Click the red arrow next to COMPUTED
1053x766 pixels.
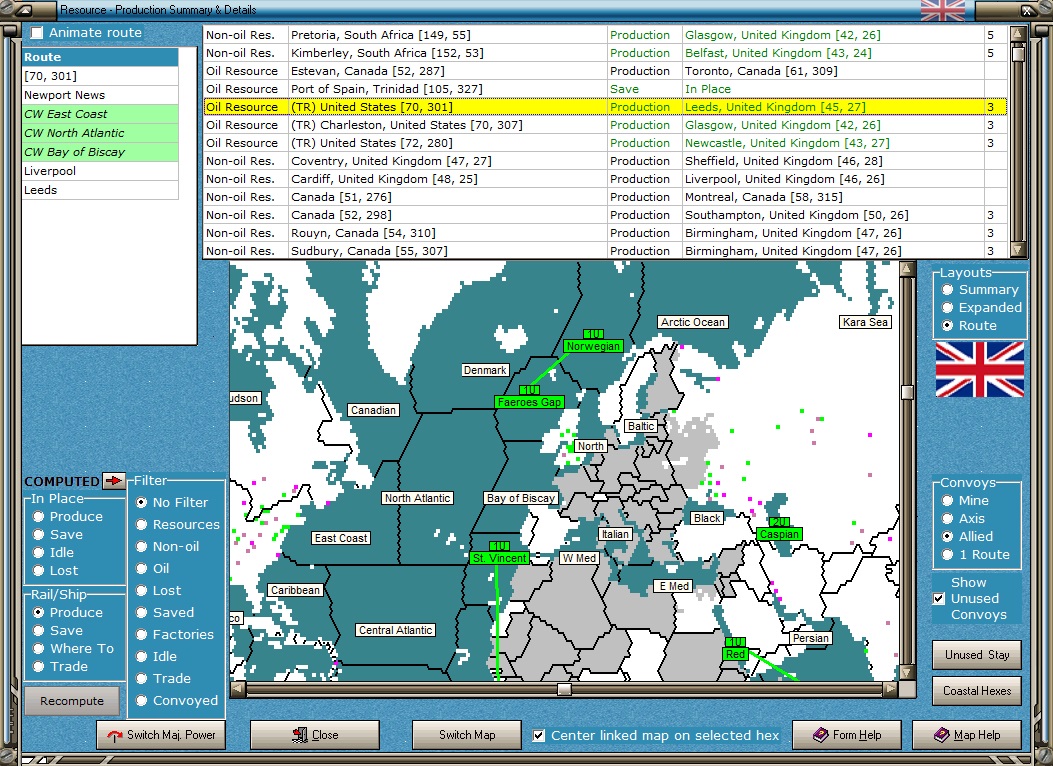pyautogui.click(x=113, y=481)
